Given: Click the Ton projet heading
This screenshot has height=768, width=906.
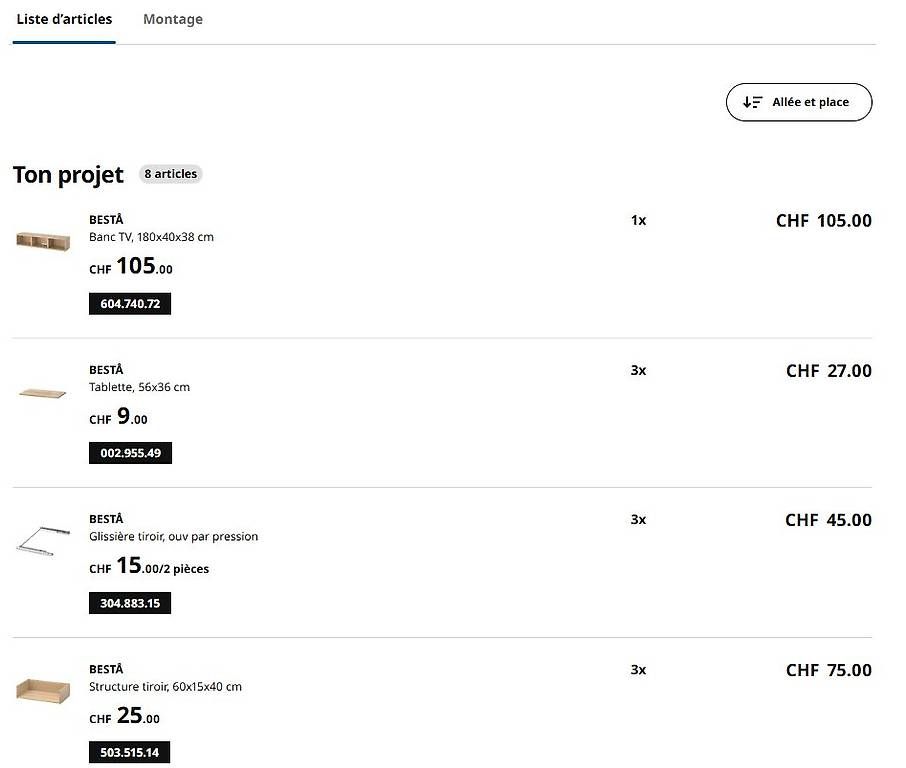Looking at the screenshot, I should pos(68,175).
